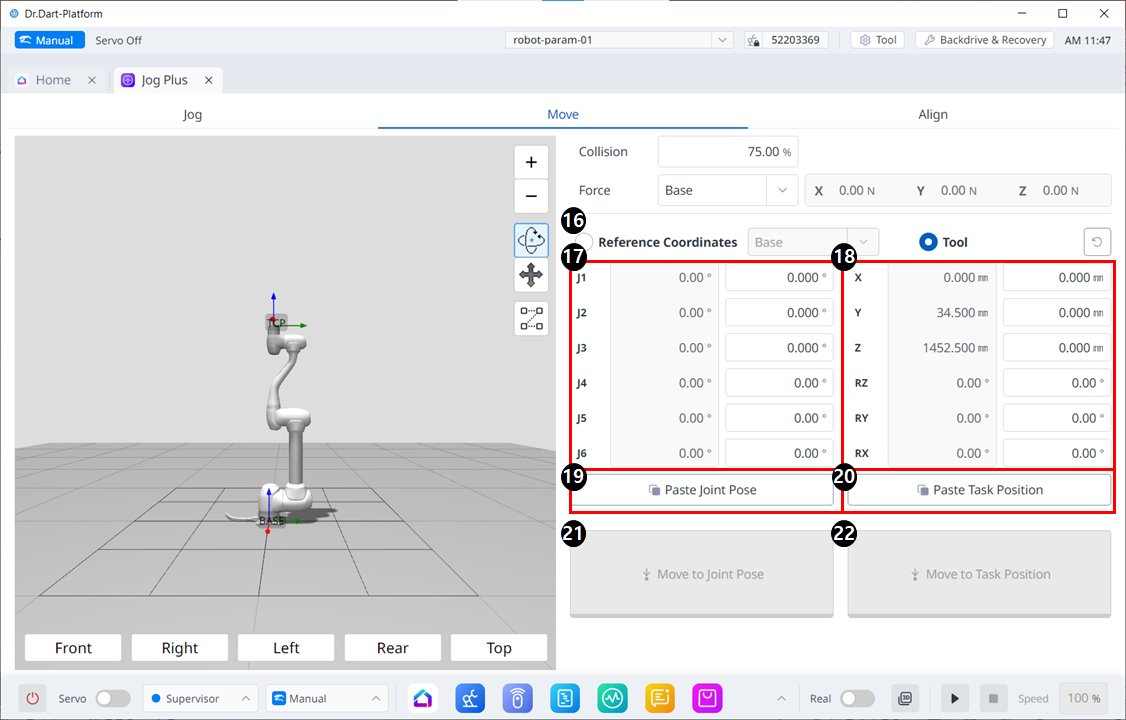Zoom out the 3D robot view
Screen dimensions: 1126x720
pyautogui.click(x=531, y=197)
